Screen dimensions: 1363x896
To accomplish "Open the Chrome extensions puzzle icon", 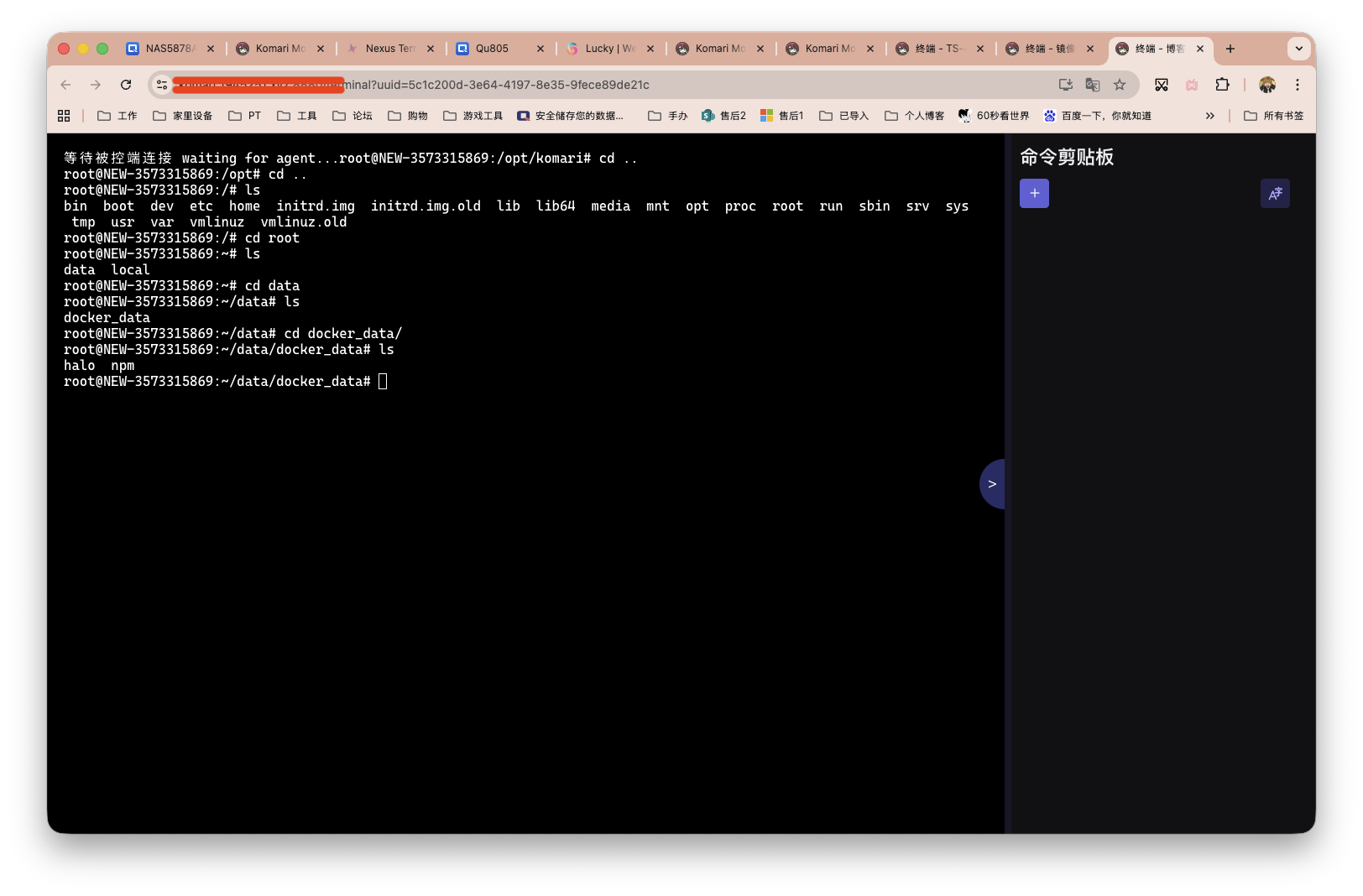I will (1222, 85).
